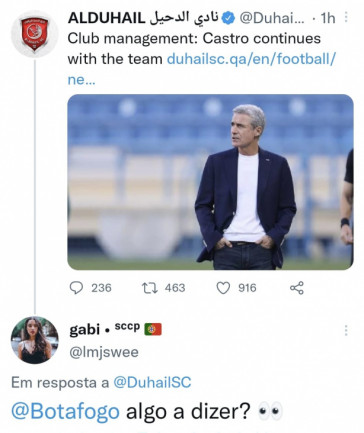Open the ALDUHAIL tweet's three-dot menu
This screenshot has width=364, height=433.
(346, 17)
